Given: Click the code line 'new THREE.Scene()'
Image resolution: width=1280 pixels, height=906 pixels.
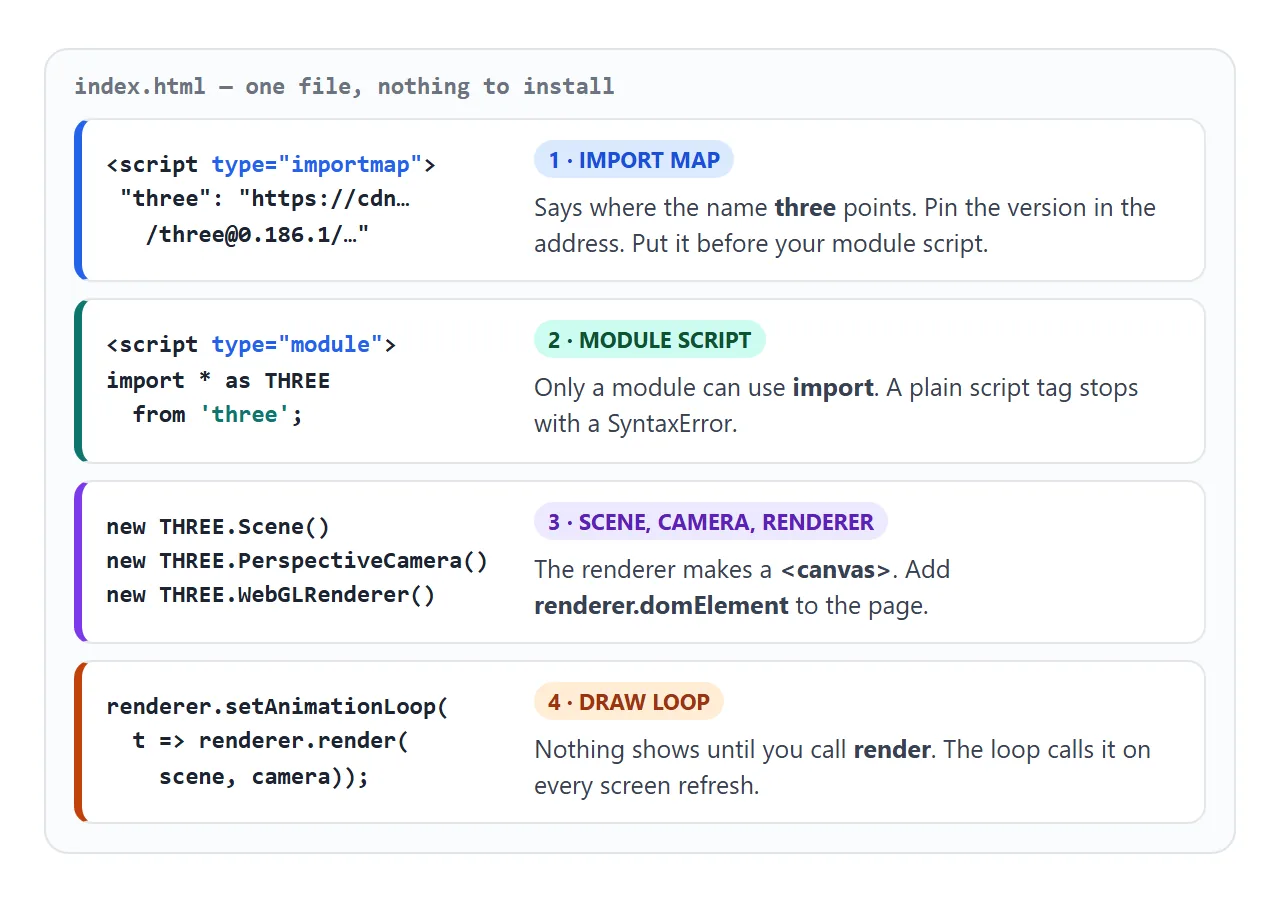Looking at the screenshot, I should pos(218,527).
